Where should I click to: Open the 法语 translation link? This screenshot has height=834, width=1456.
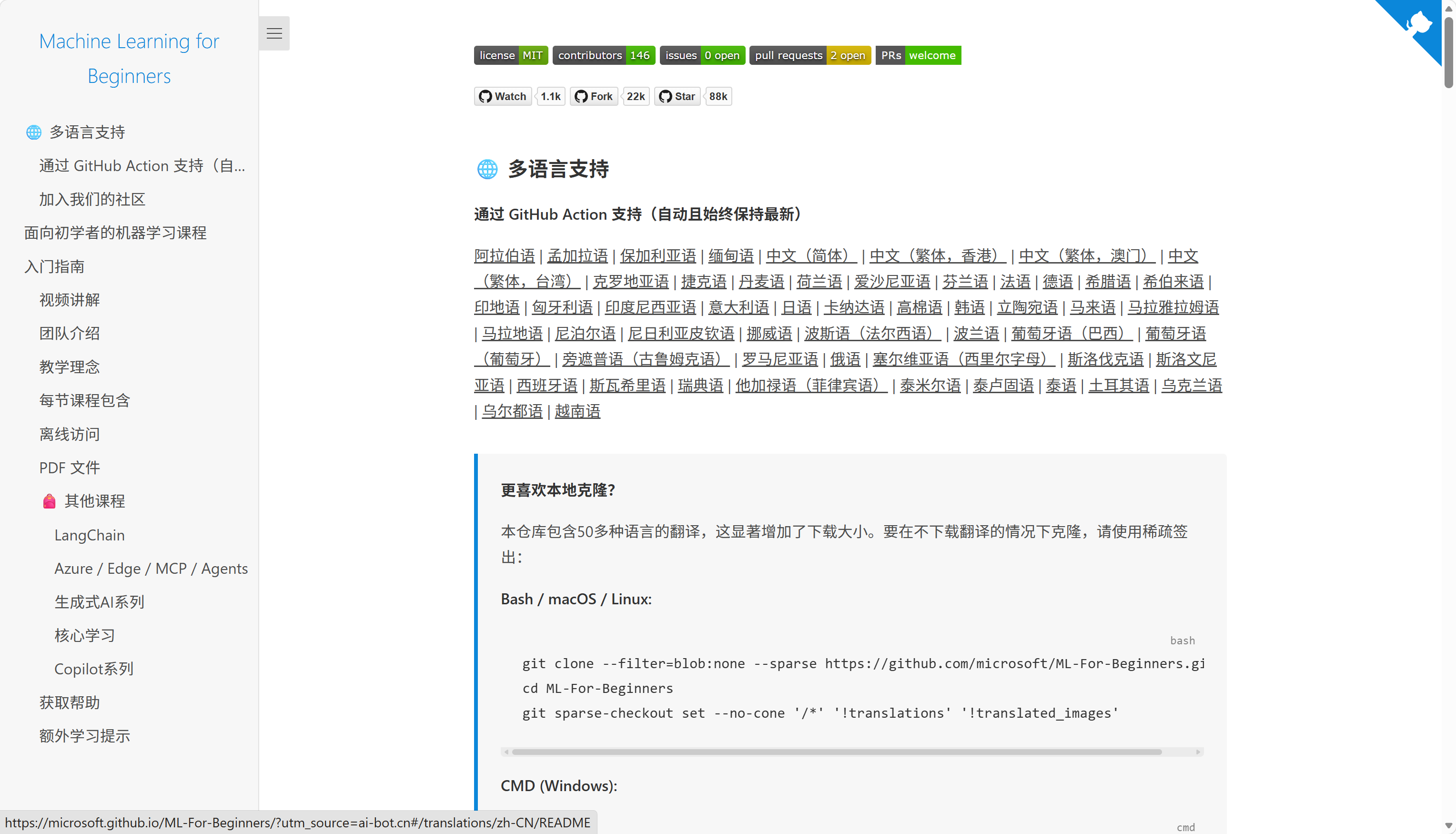1015,281
